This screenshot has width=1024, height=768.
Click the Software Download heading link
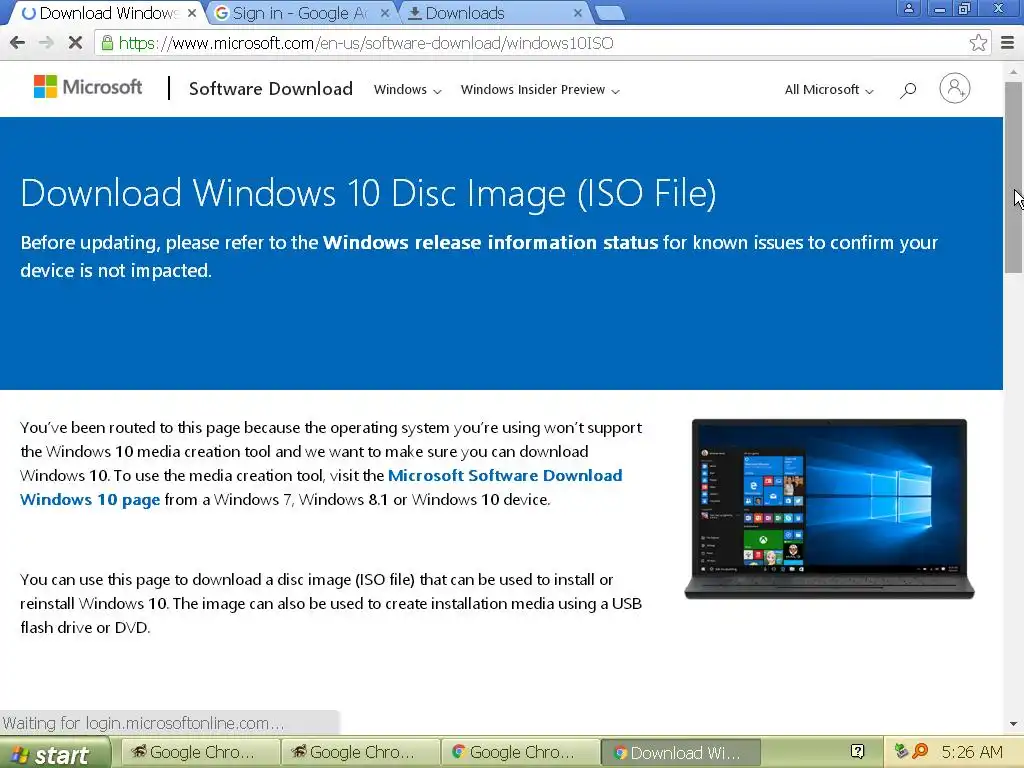[270, 89]
